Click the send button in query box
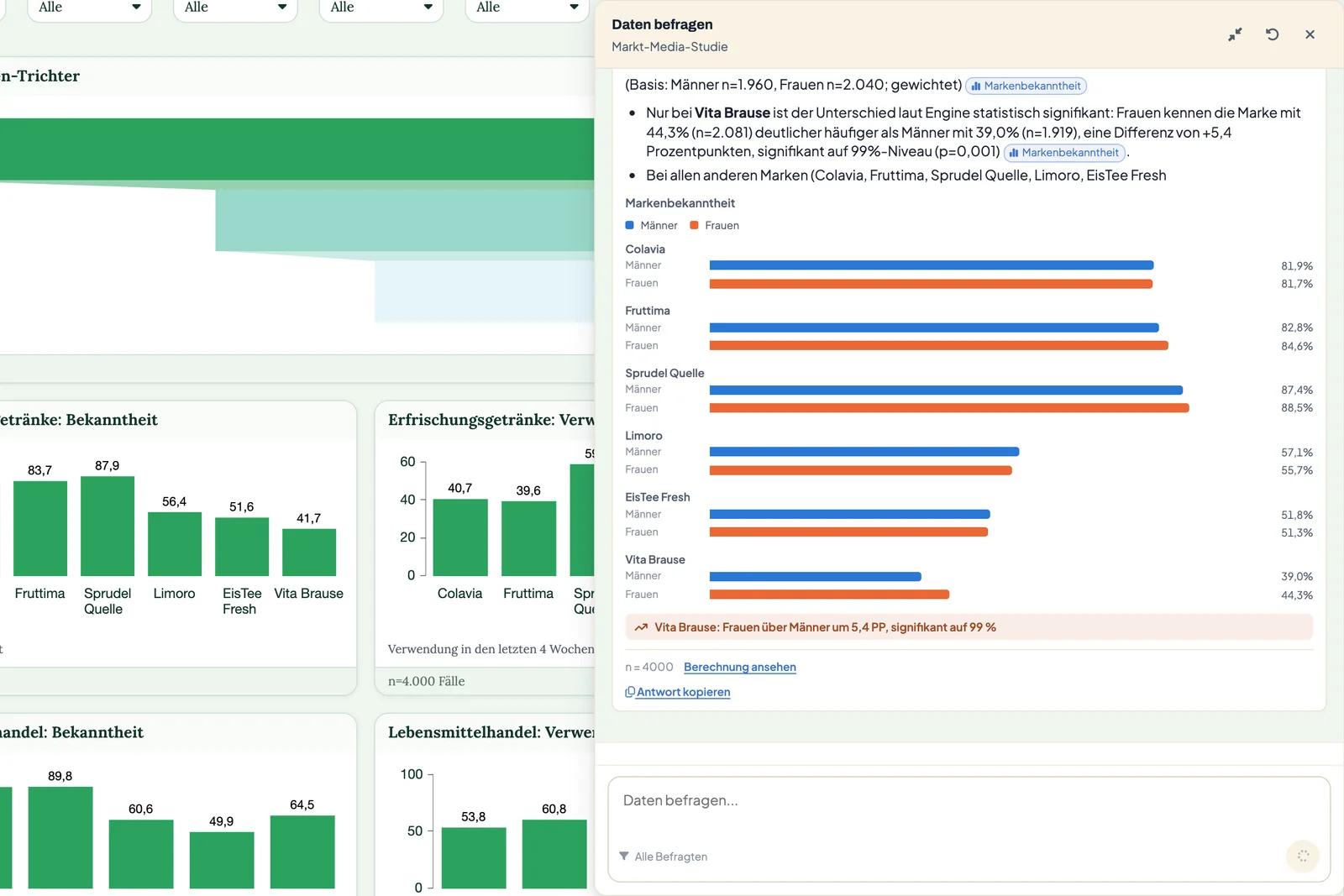 click(x=1303, y=856)
